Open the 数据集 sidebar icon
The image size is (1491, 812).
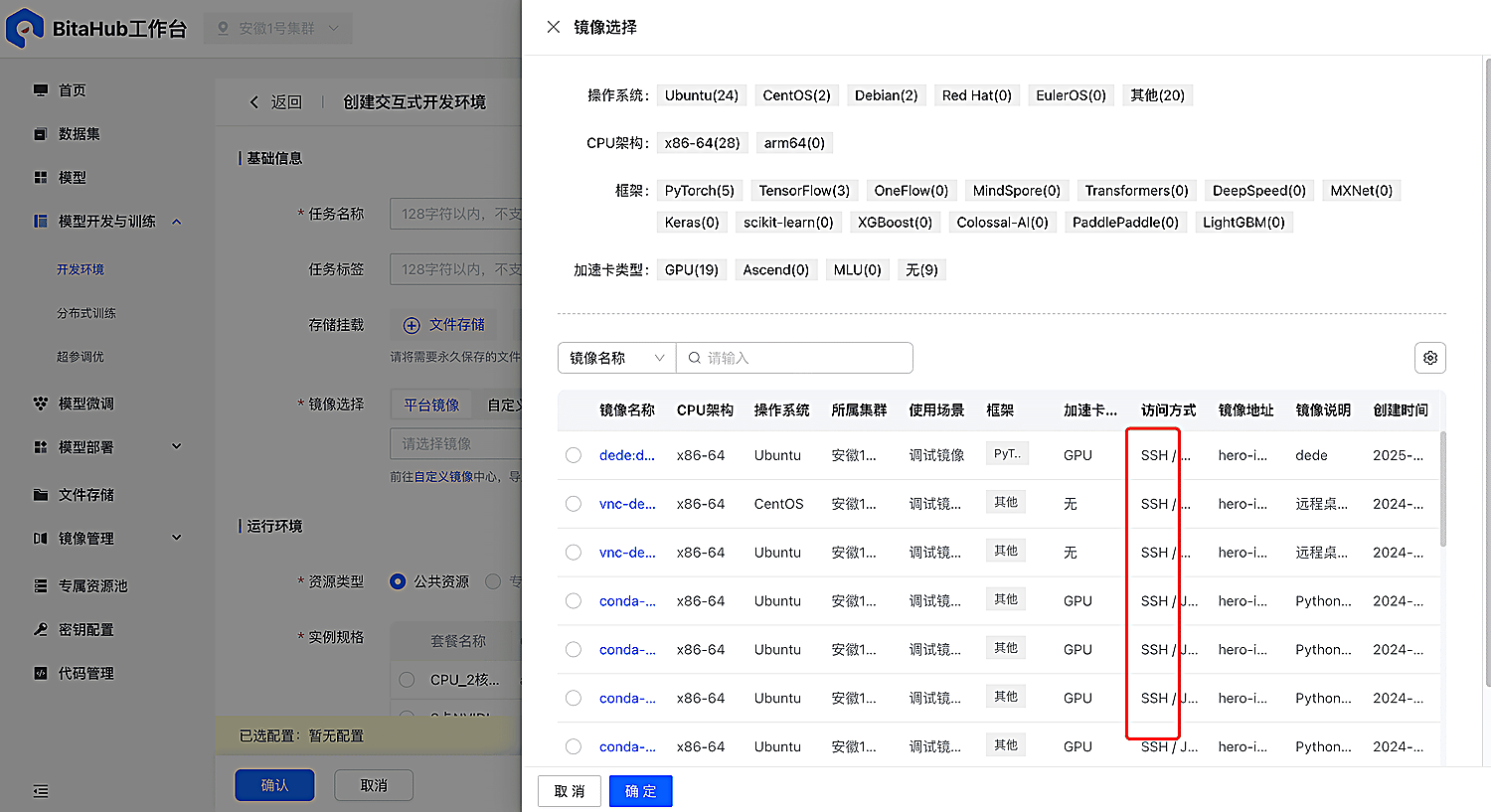[41, 134]
